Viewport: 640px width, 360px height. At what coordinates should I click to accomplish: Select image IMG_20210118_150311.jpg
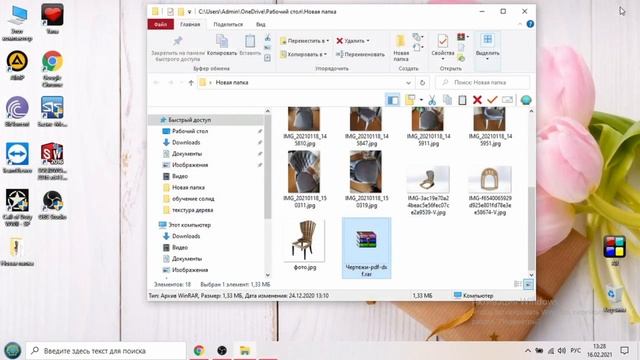pyautogui.click(x=304, y=180)
